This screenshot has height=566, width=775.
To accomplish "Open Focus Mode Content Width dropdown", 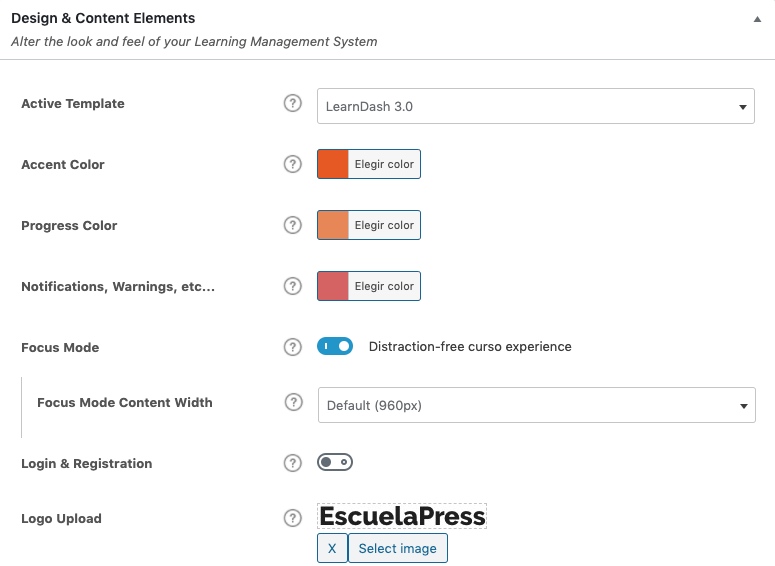I will click(535, 405).
